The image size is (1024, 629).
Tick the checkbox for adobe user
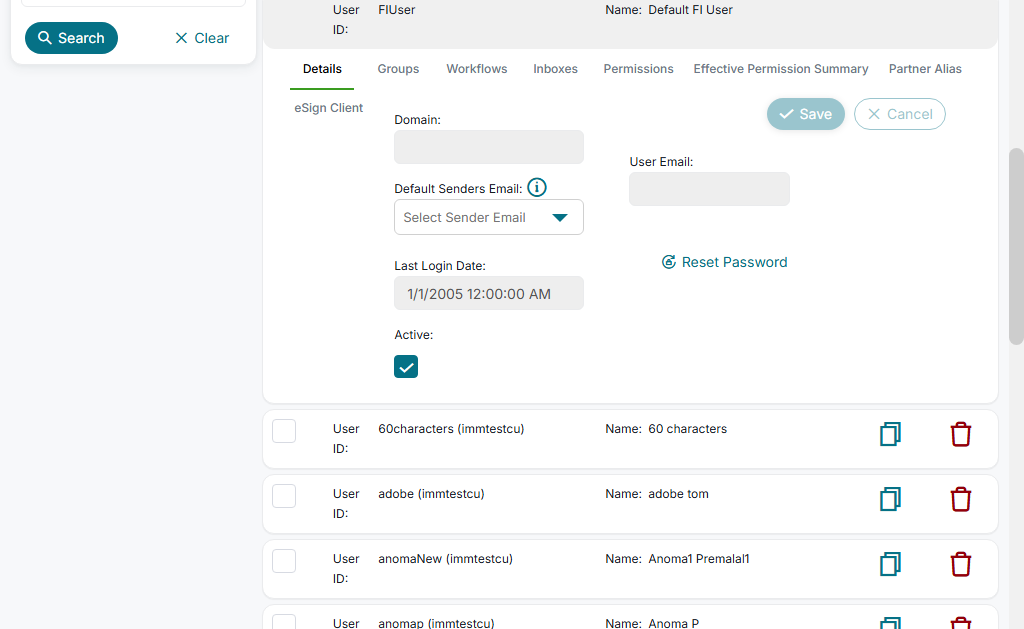[x=284, y=496]
